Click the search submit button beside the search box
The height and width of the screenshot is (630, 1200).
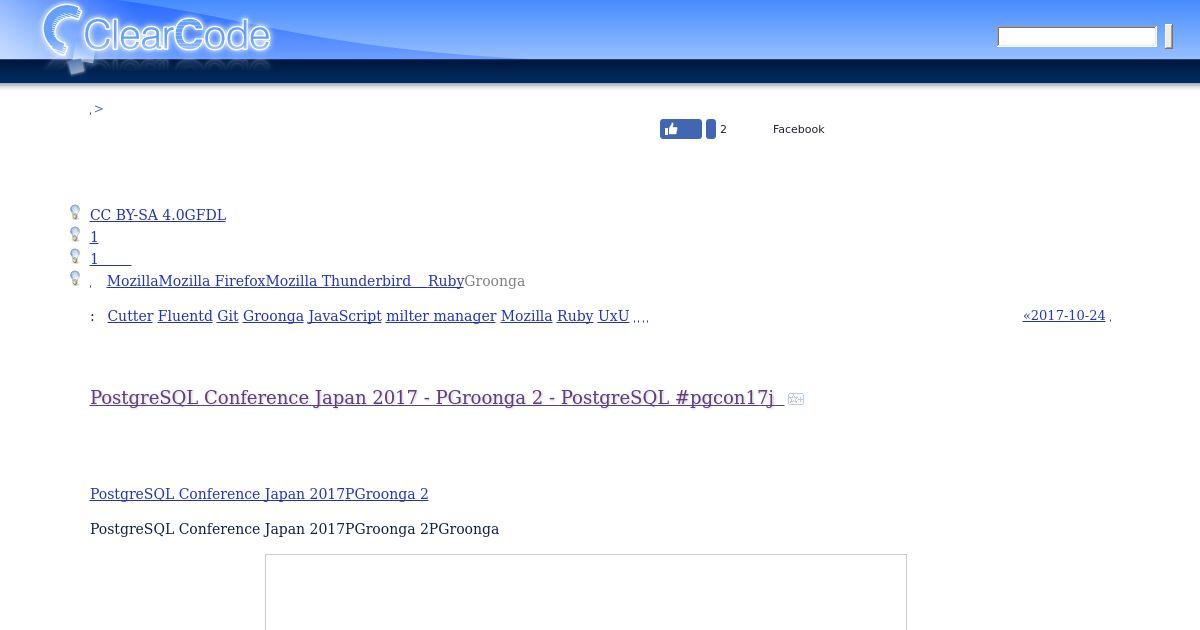tap(1168, 37)
